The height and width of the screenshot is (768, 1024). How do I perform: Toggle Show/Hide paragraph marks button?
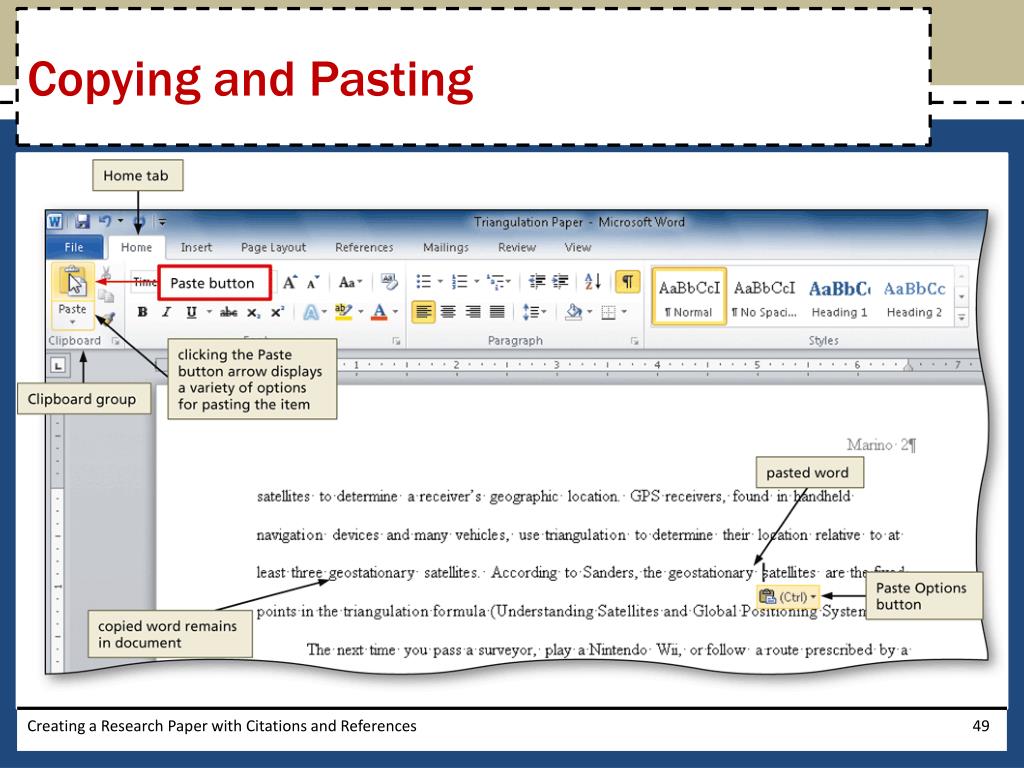click(x=627, y=281)
